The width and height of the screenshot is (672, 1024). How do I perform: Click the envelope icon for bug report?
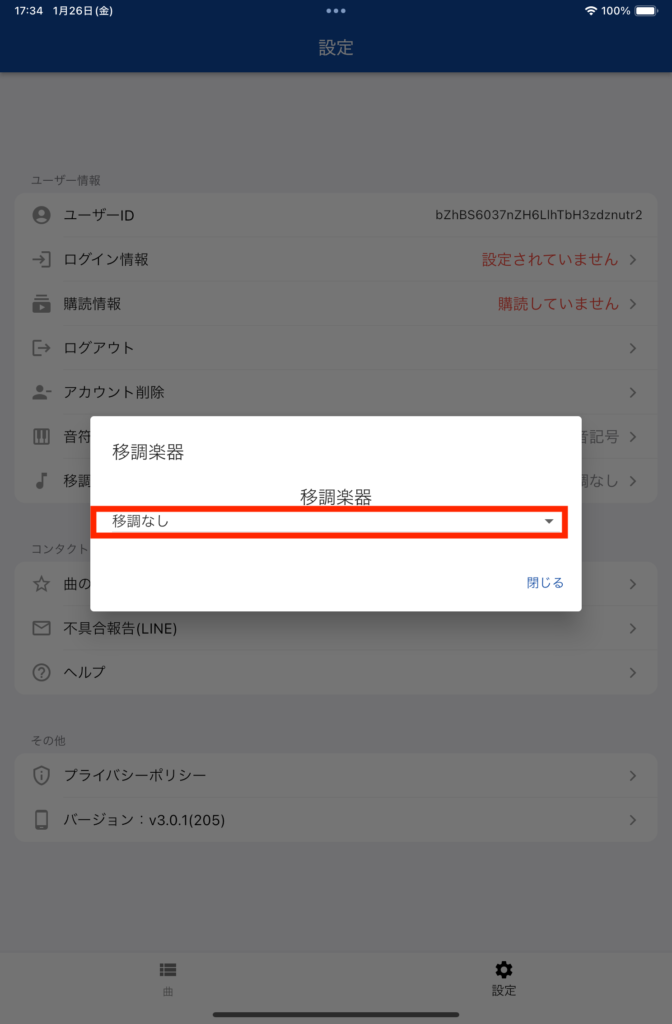coord(41,628)
